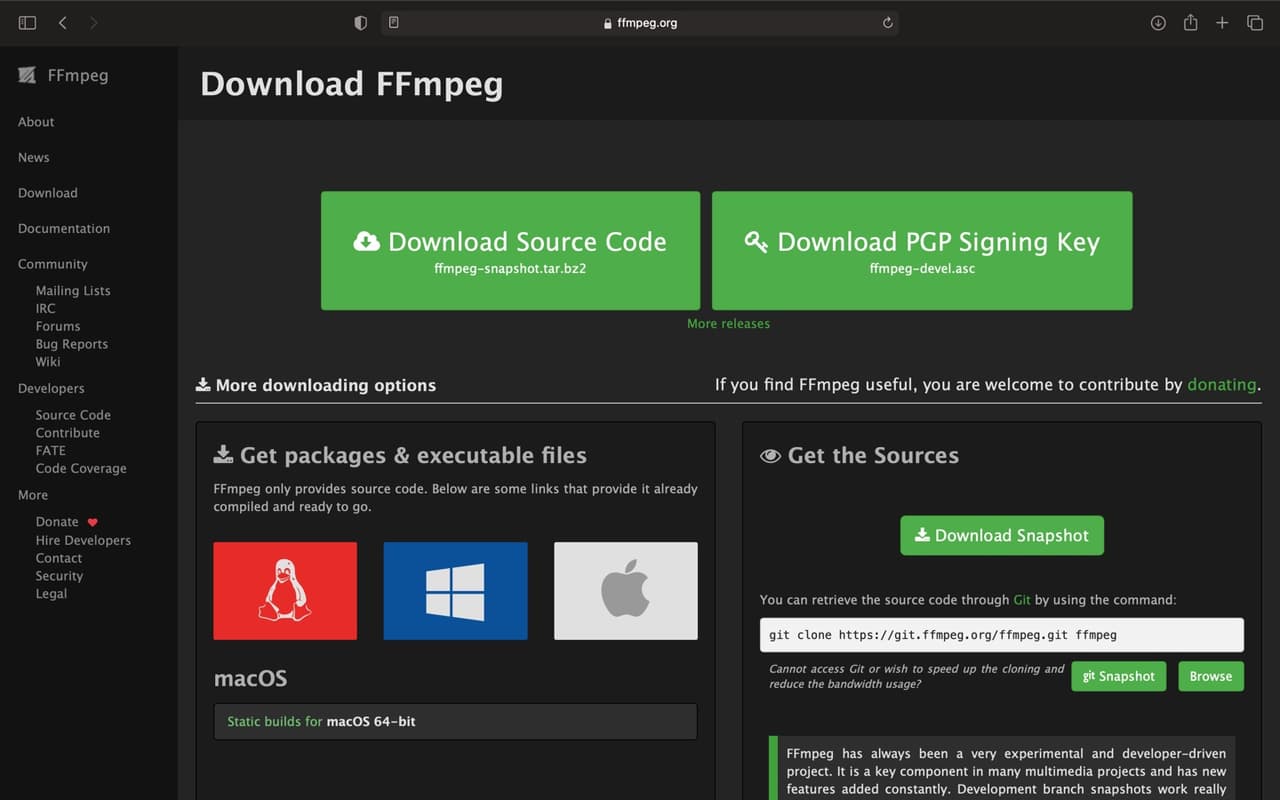Go back with the back arrow
The width and height of the screenshot is (1280, 800).
[x=62, y=23]
